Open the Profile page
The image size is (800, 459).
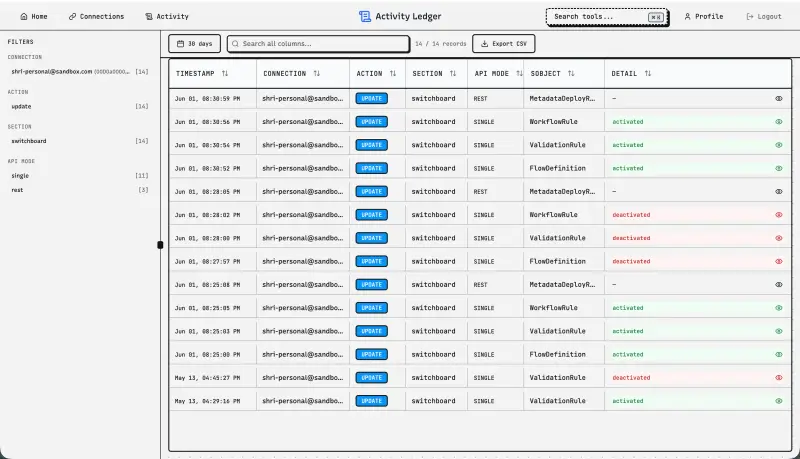tap(704, 16)
